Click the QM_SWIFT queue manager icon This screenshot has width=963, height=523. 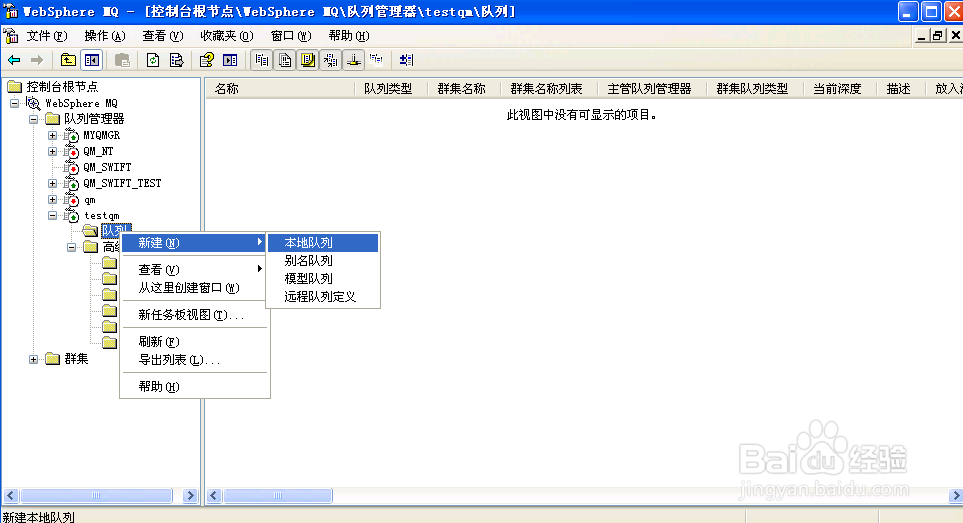coord(71,167)
